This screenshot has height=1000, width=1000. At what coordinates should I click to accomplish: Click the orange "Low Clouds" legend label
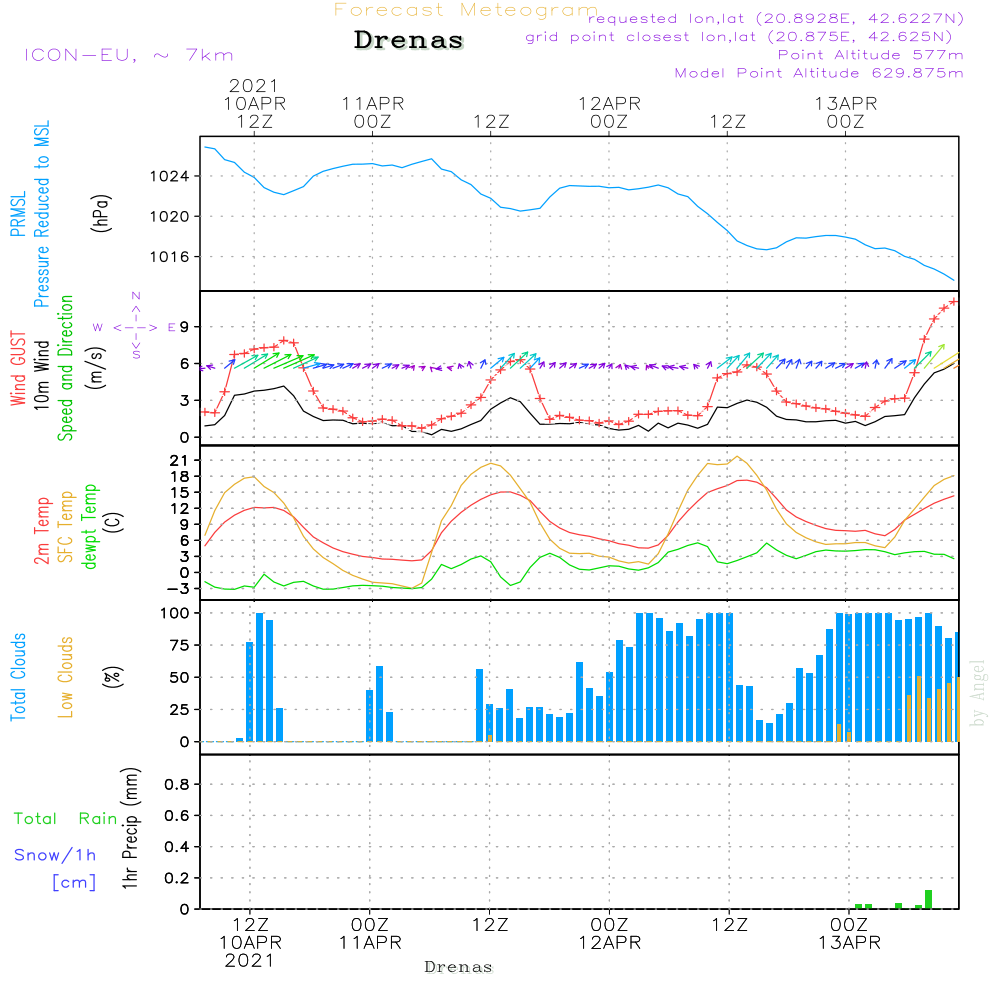tap(66, 677)
